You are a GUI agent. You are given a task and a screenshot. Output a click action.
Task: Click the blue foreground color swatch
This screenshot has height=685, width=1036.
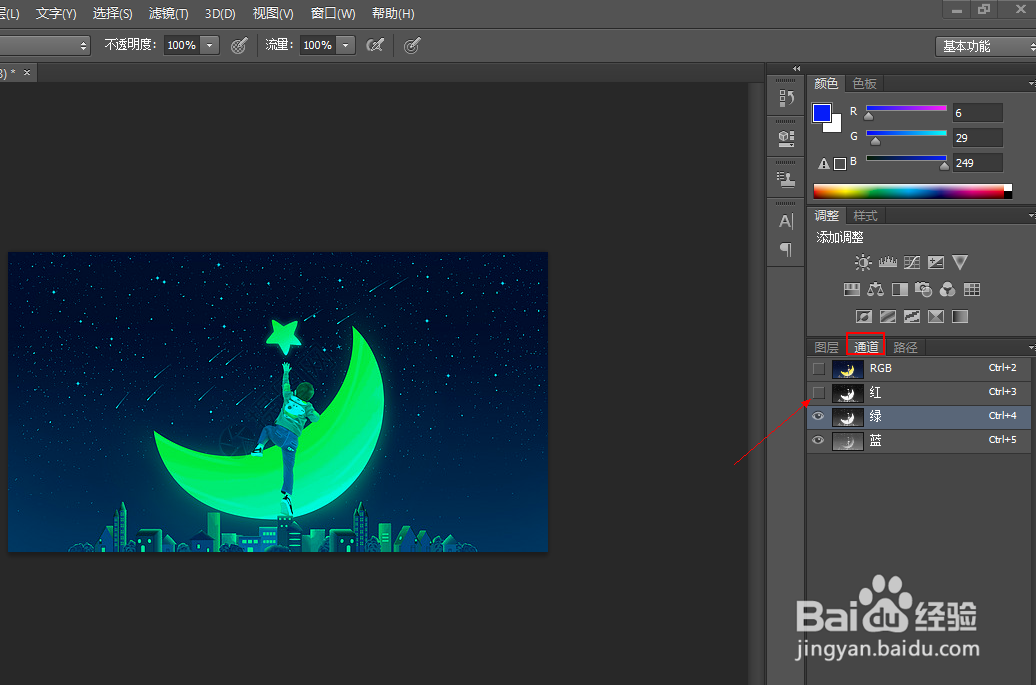822,113
